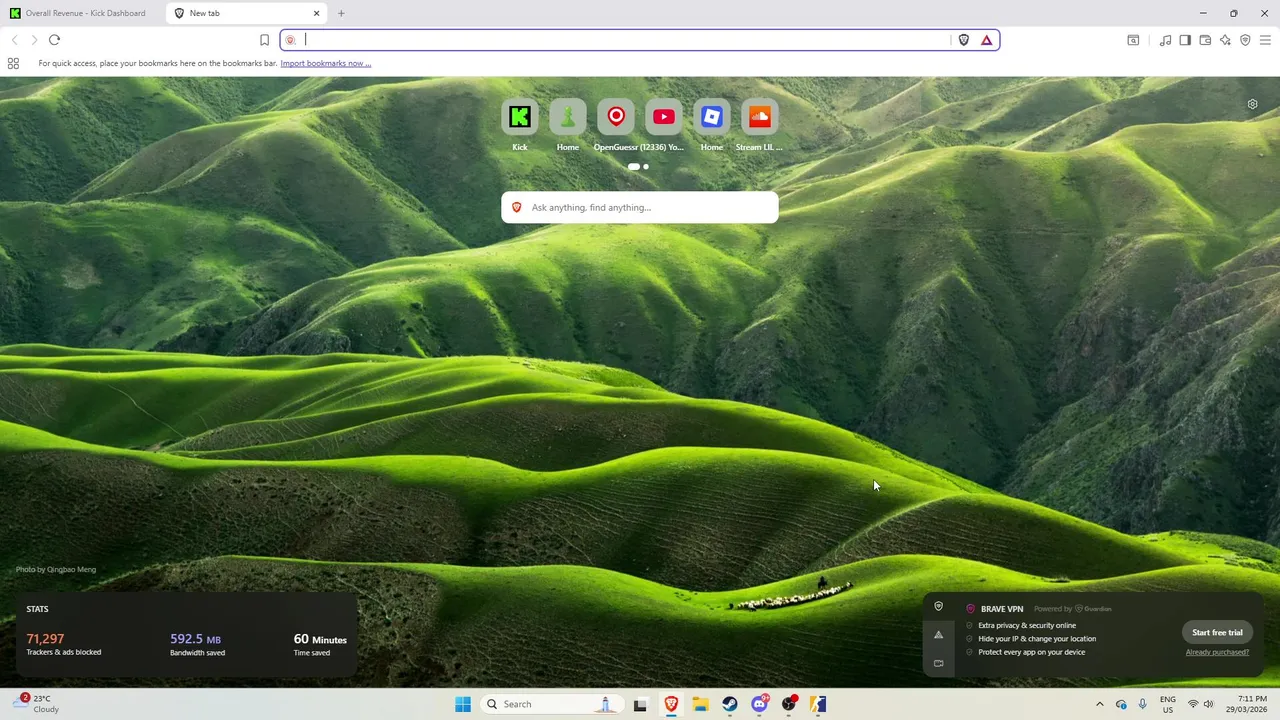Click the Brave Shields lion icon
Screen dimensions: 1280x720
coord(964,40)
